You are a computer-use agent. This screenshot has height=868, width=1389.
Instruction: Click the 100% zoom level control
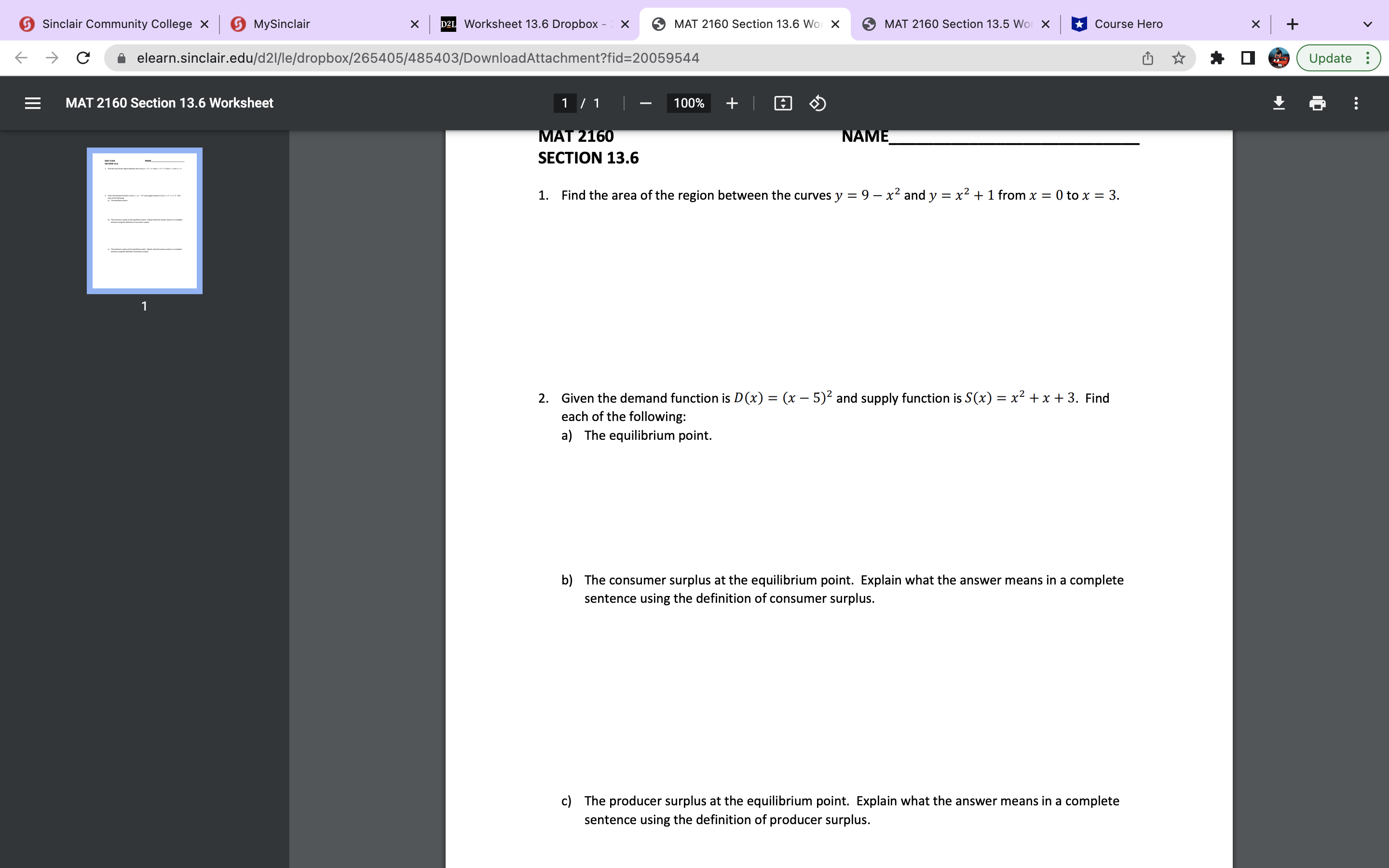[x=689, y=103]
